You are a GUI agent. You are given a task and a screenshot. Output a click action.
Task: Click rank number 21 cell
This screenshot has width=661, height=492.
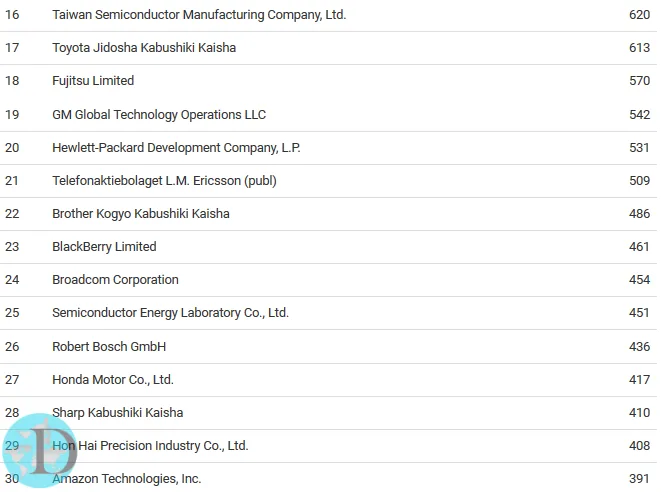coord(12,181)
